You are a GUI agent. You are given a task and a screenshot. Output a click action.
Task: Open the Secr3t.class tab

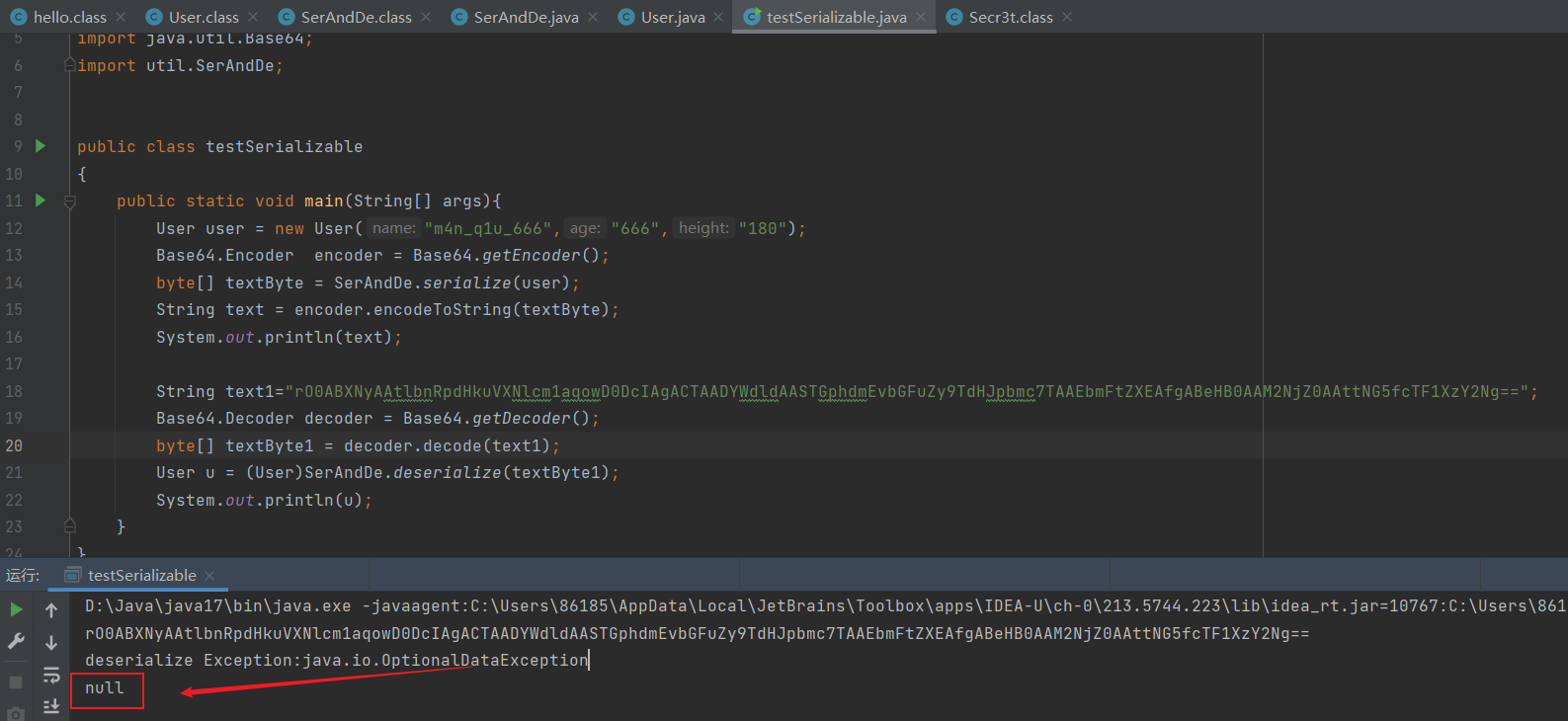1011,17
